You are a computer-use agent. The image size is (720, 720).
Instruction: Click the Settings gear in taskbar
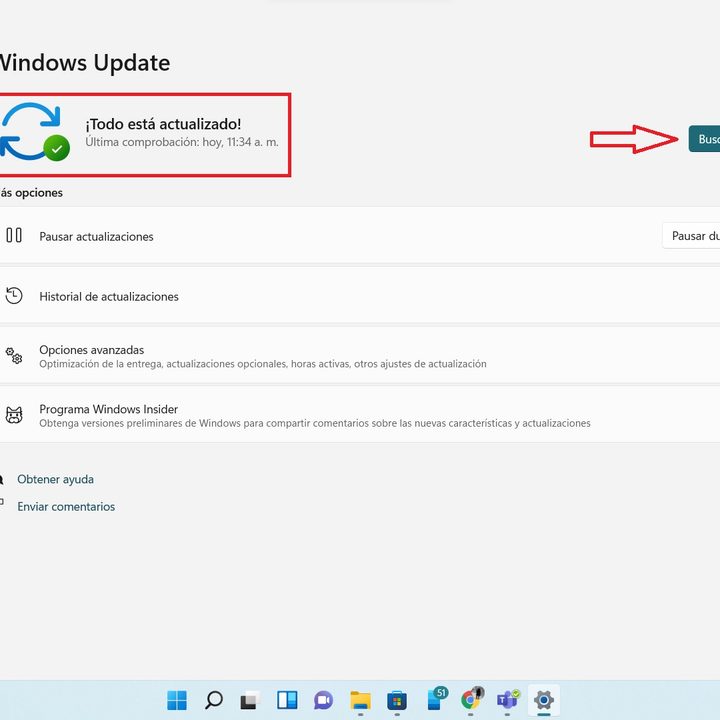tap(544, 700)
